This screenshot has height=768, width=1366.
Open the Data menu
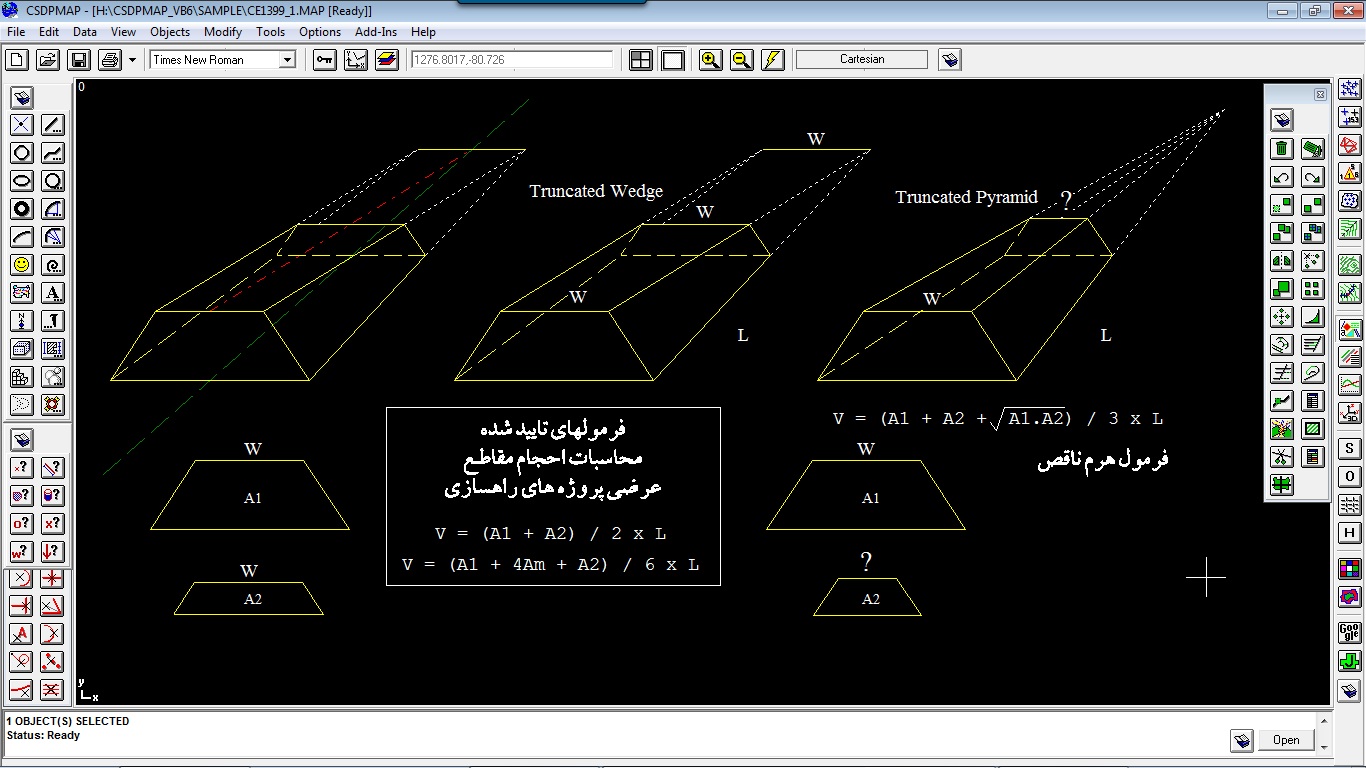point(85,32)
